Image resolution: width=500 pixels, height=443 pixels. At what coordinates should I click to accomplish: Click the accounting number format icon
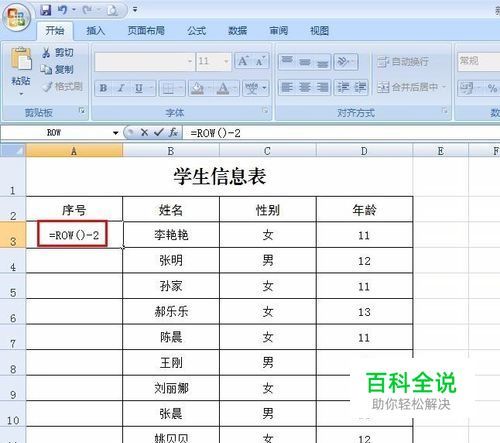[x=466, y=88]
